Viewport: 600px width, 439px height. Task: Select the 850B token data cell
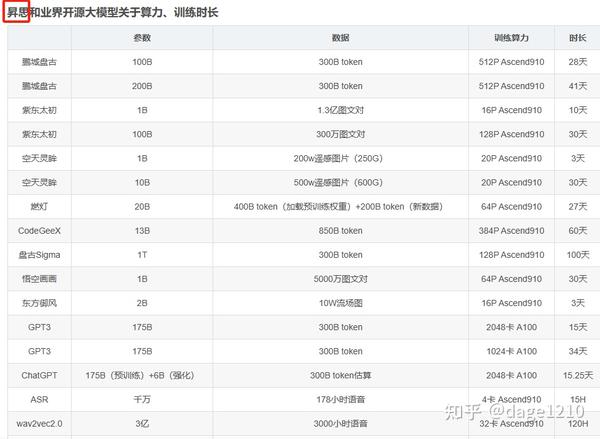pyautogui.click(x=340, y=231)
